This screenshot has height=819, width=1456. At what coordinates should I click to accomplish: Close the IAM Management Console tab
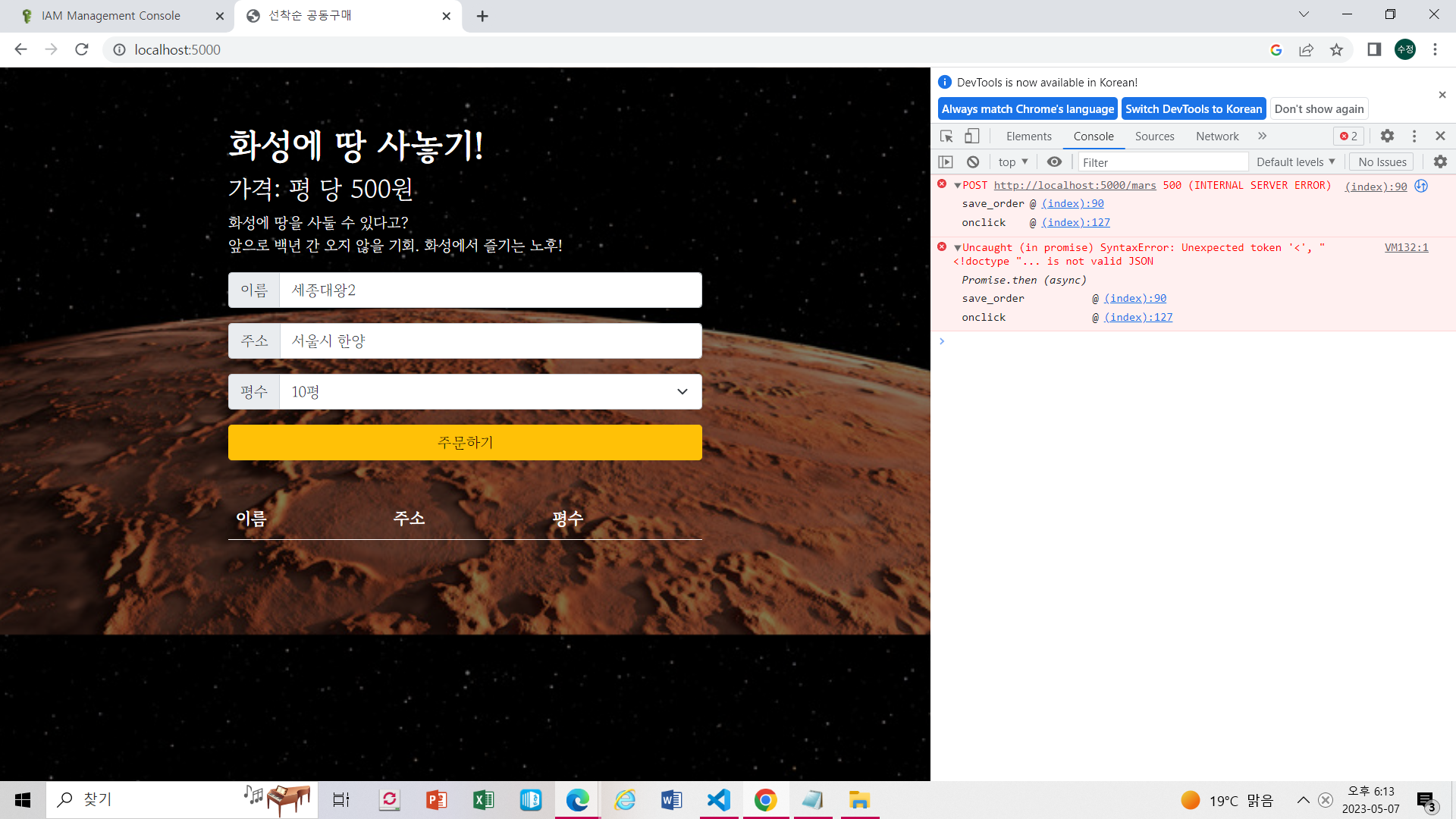pyautogui.click(x=220, y=16)
